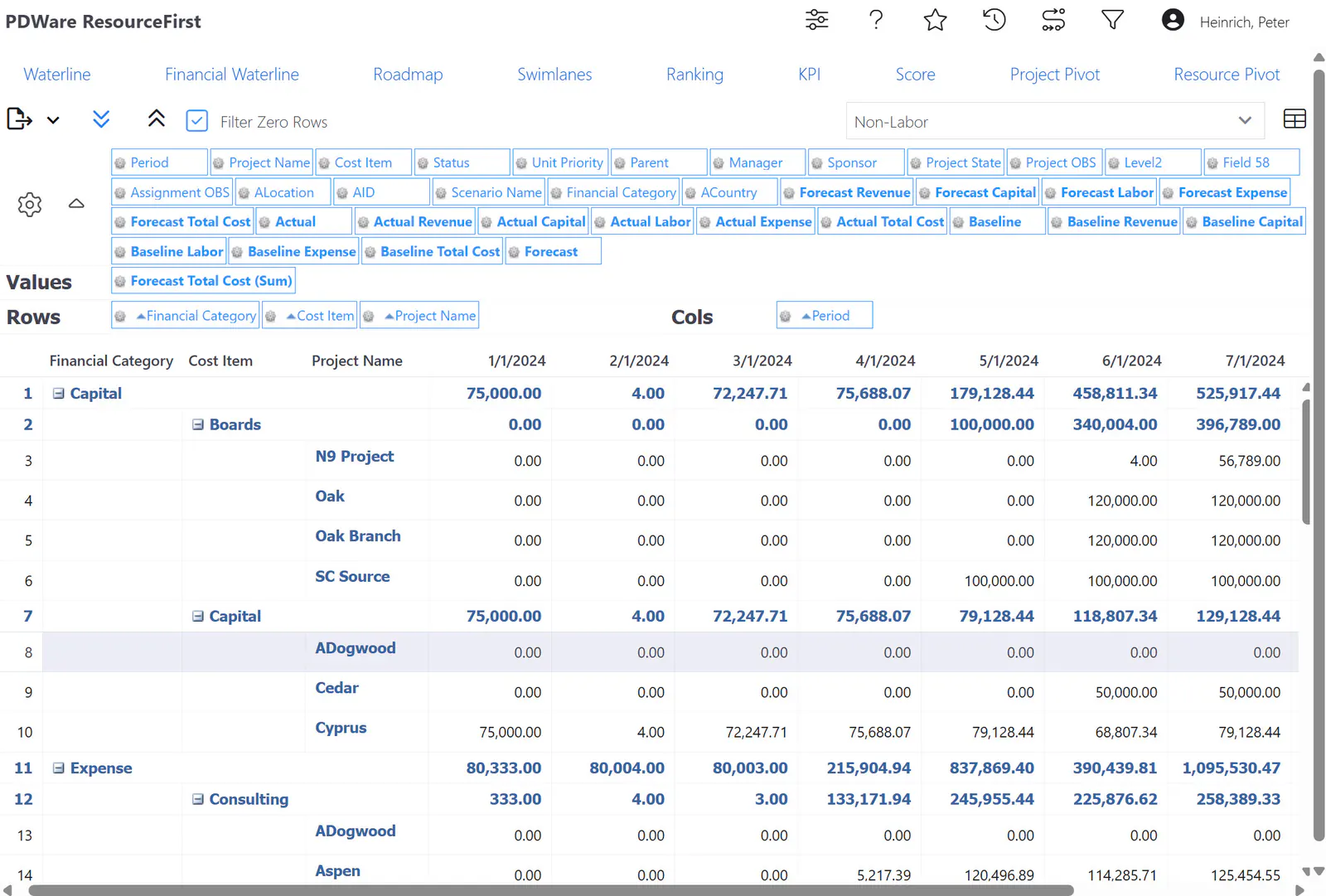Image resolution: width=1326 pixels, height=896 pixels.
Task: Click gear on Period column chip
Action: coord(786,316)
